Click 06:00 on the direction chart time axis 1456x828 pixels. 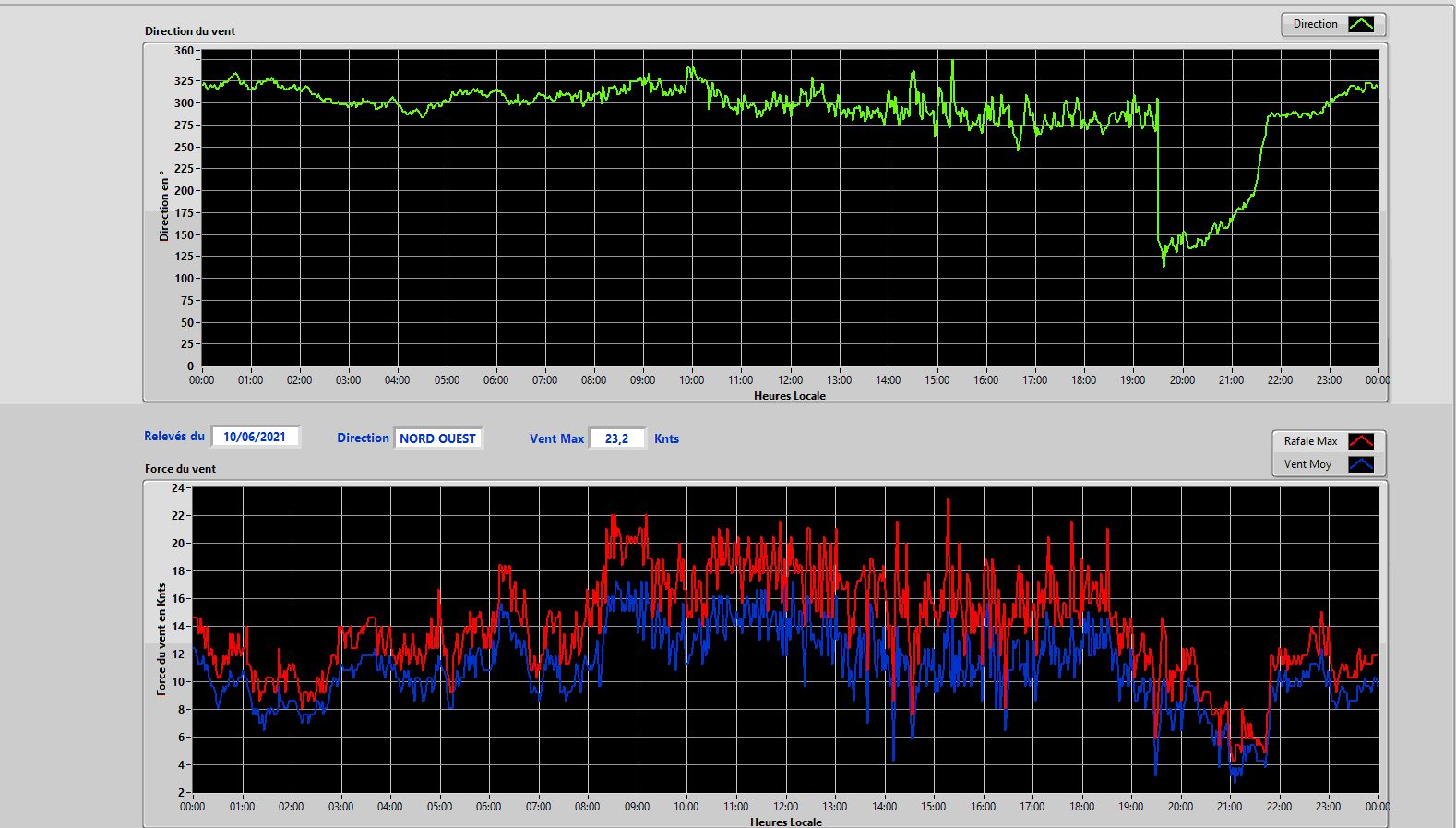pos(495,380)
